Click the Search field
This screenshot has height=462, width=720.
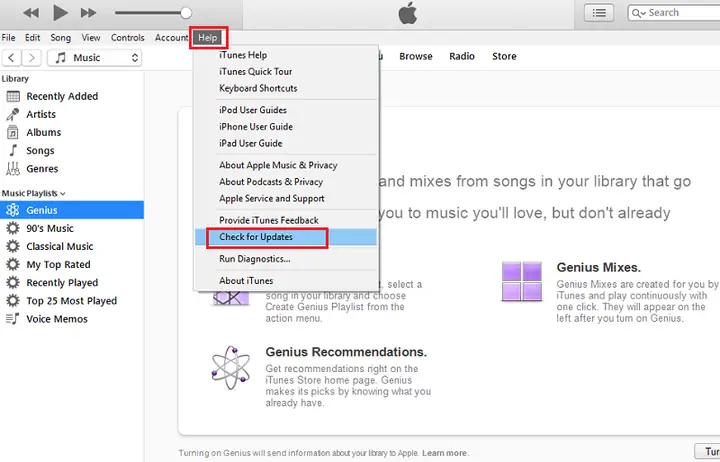(x=674, y=13)
